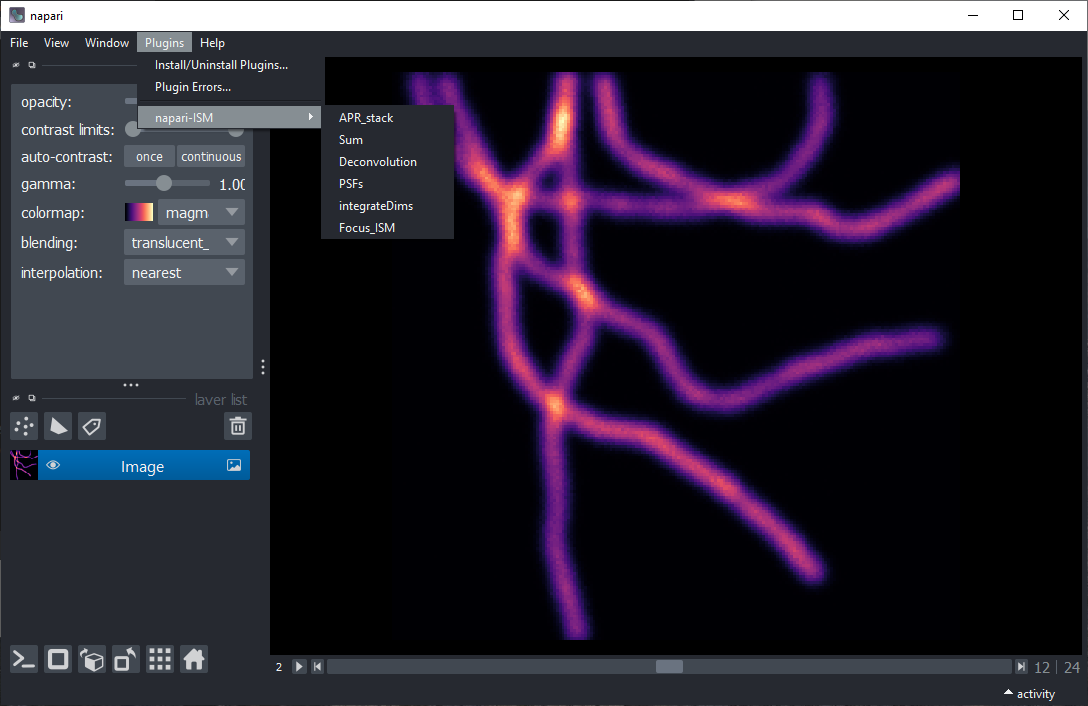Screen dimensions: 1088x706
Task: Click the gamma value 1.00
Action: pos(232,184)
